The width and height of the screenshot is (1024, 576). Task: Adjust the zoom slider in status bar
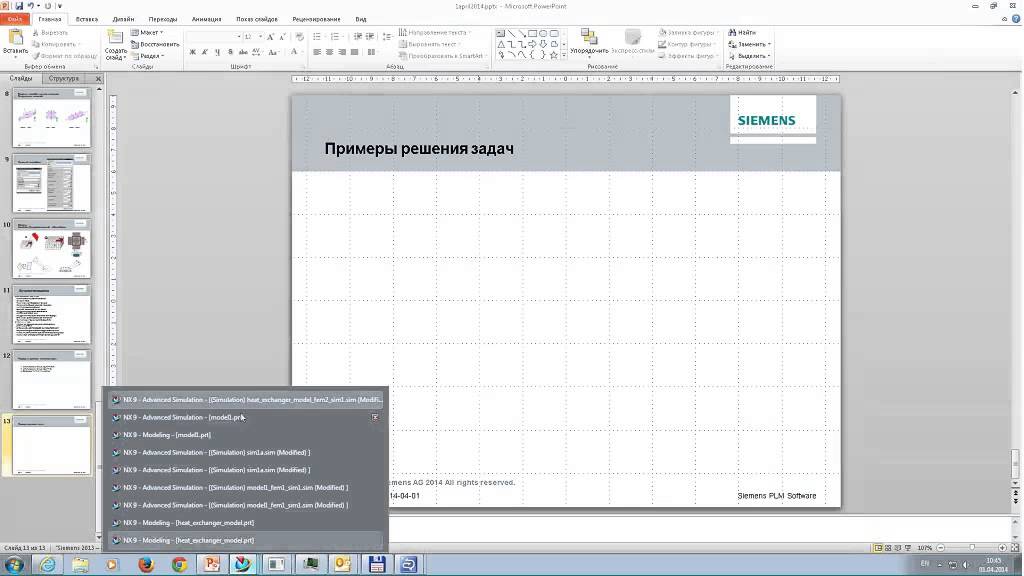pyautogui.click(x=972, y=548)
